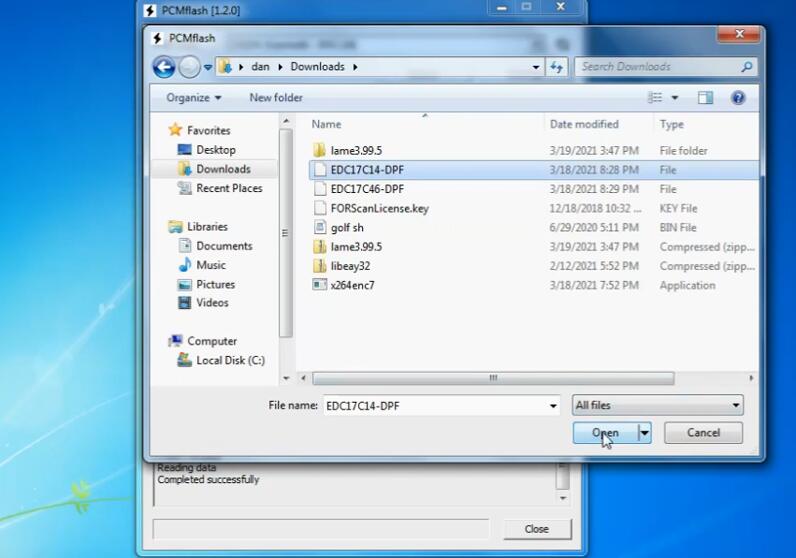
Task: Click the FORScanLicense.key file icon
Action: (320, 208)
